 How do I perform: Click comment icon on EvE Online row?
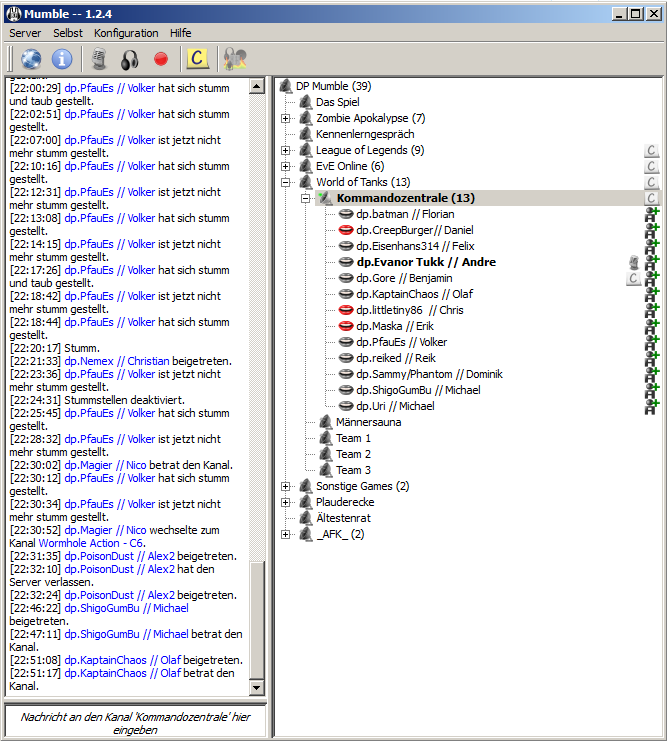pos(651,166)
